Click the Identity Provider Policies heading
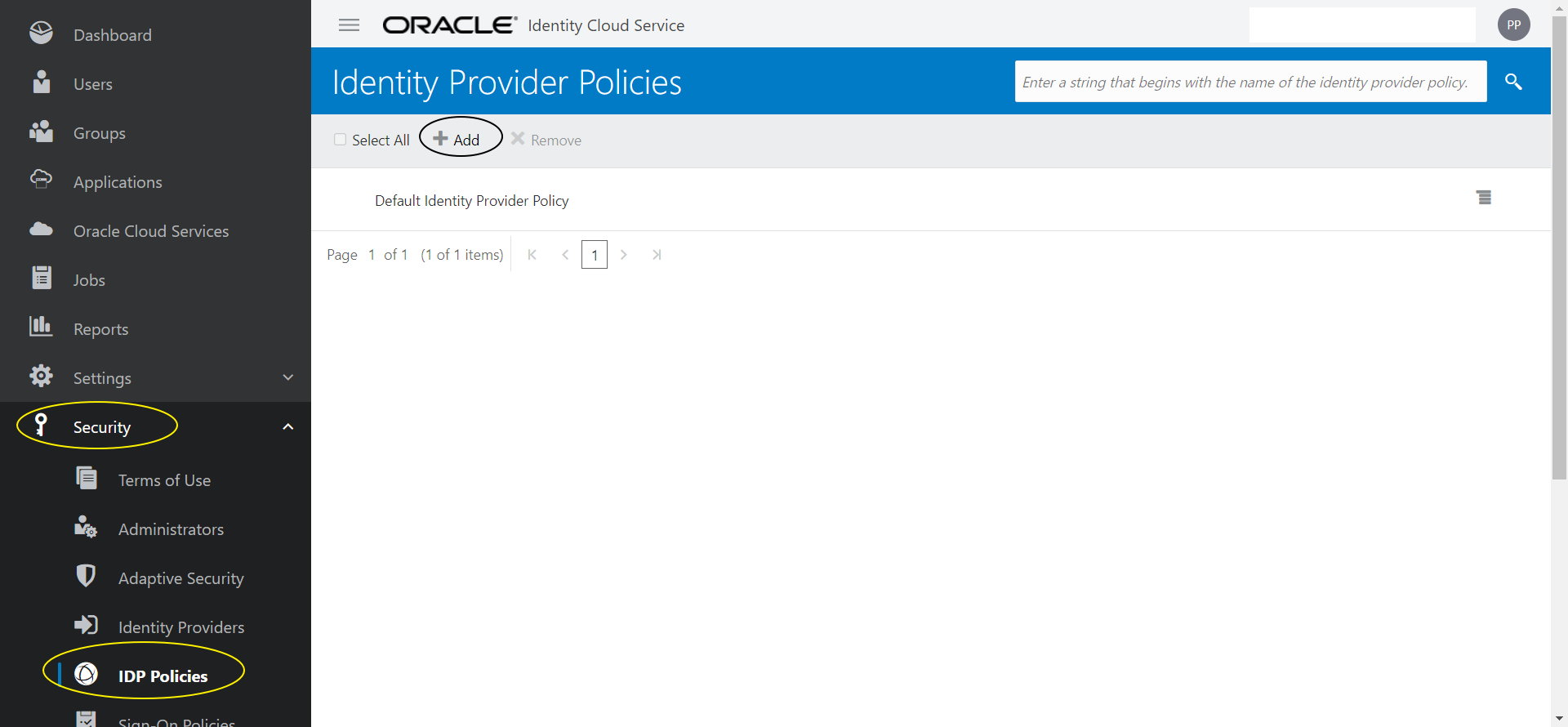 coord(507,83)
